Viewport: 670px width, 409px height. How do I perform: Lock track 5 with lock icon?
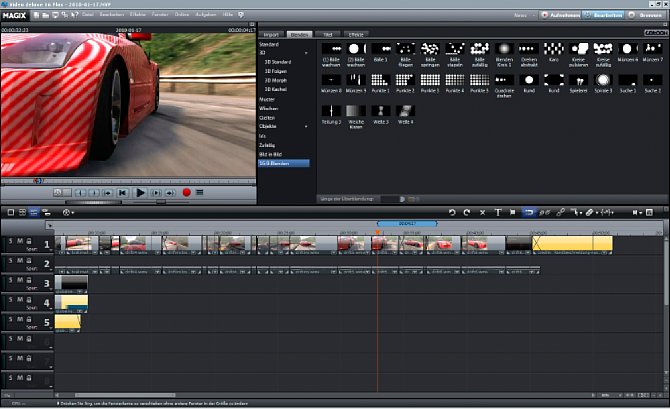coord(29,319)
